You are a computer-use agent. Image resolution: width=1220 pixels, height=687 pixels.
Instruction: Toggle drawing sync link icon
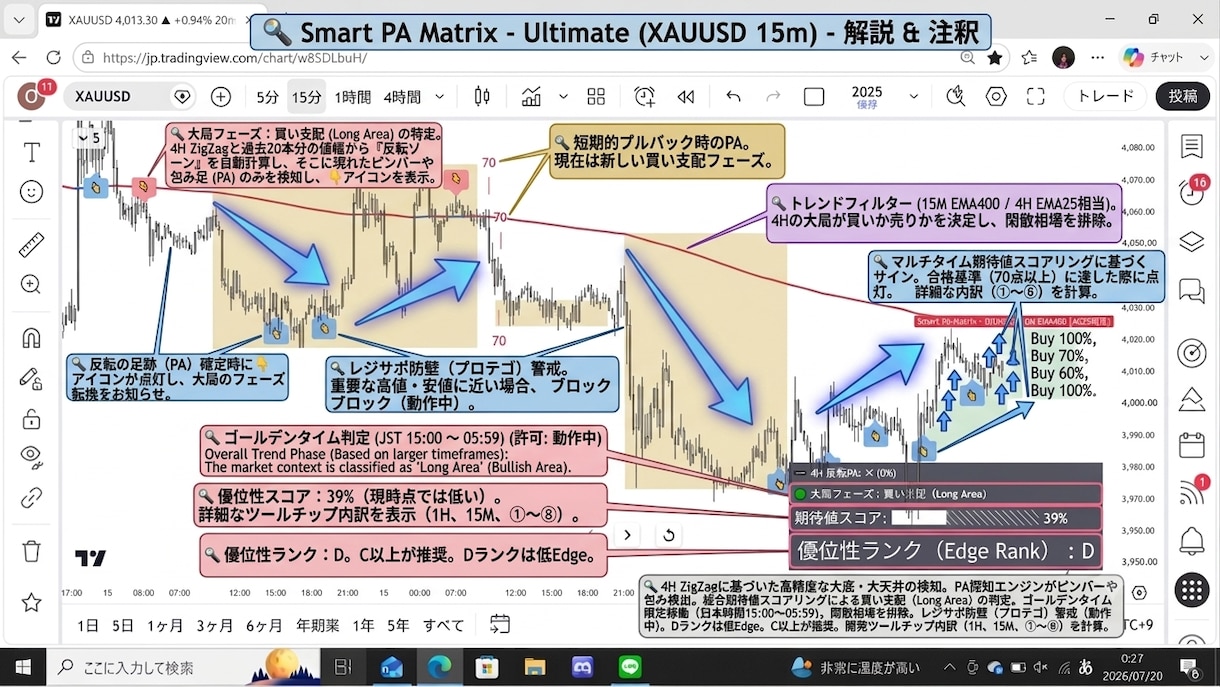[x=32, y=497]
